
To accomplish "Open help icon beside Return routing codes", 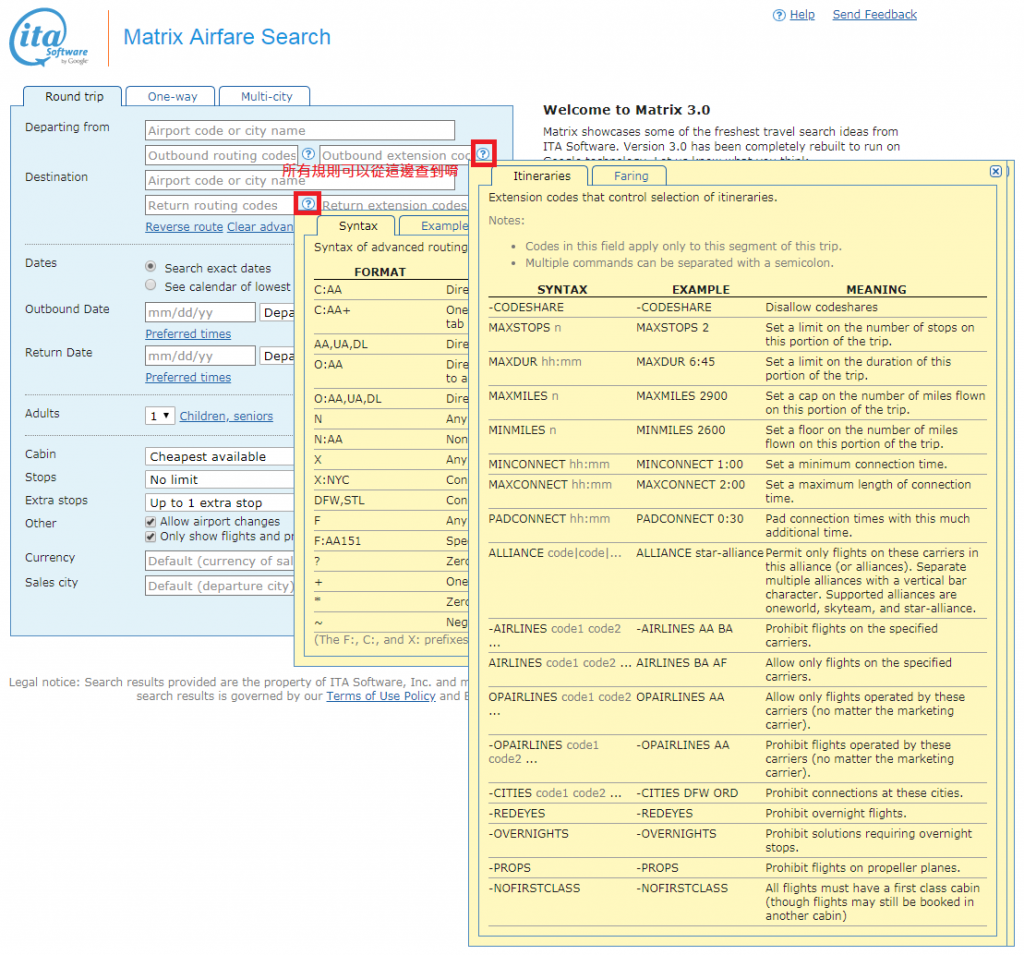I will tap(308, 204).
